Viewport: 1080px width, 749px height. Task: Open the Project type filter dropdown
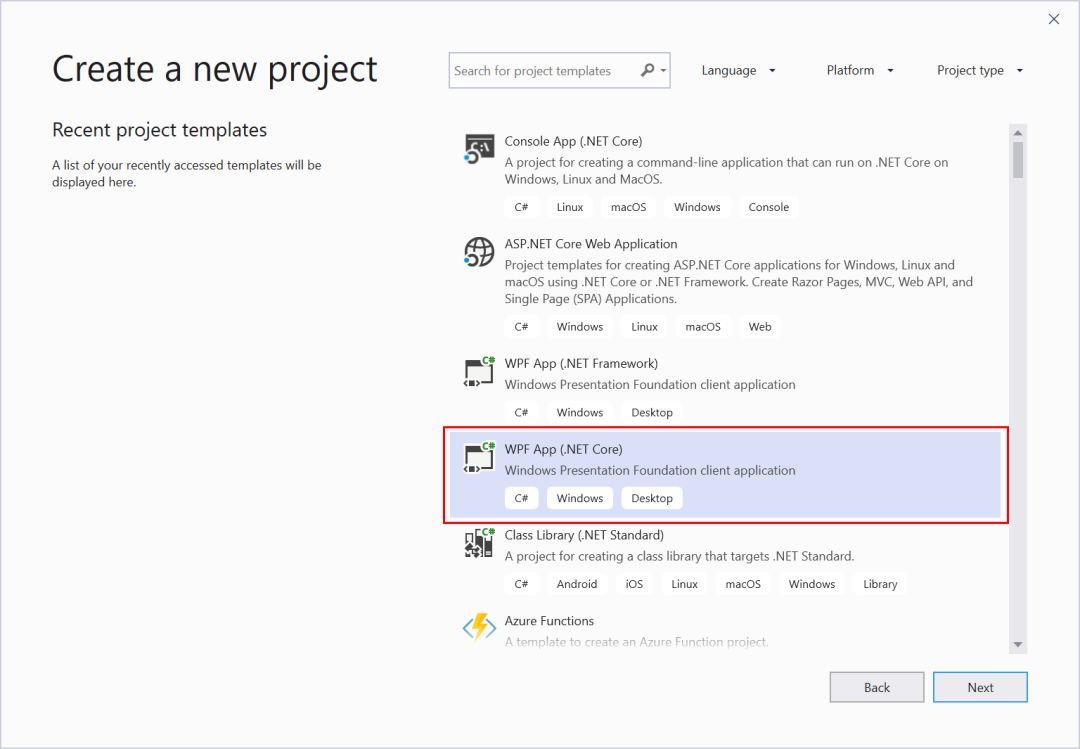(979, 70)
